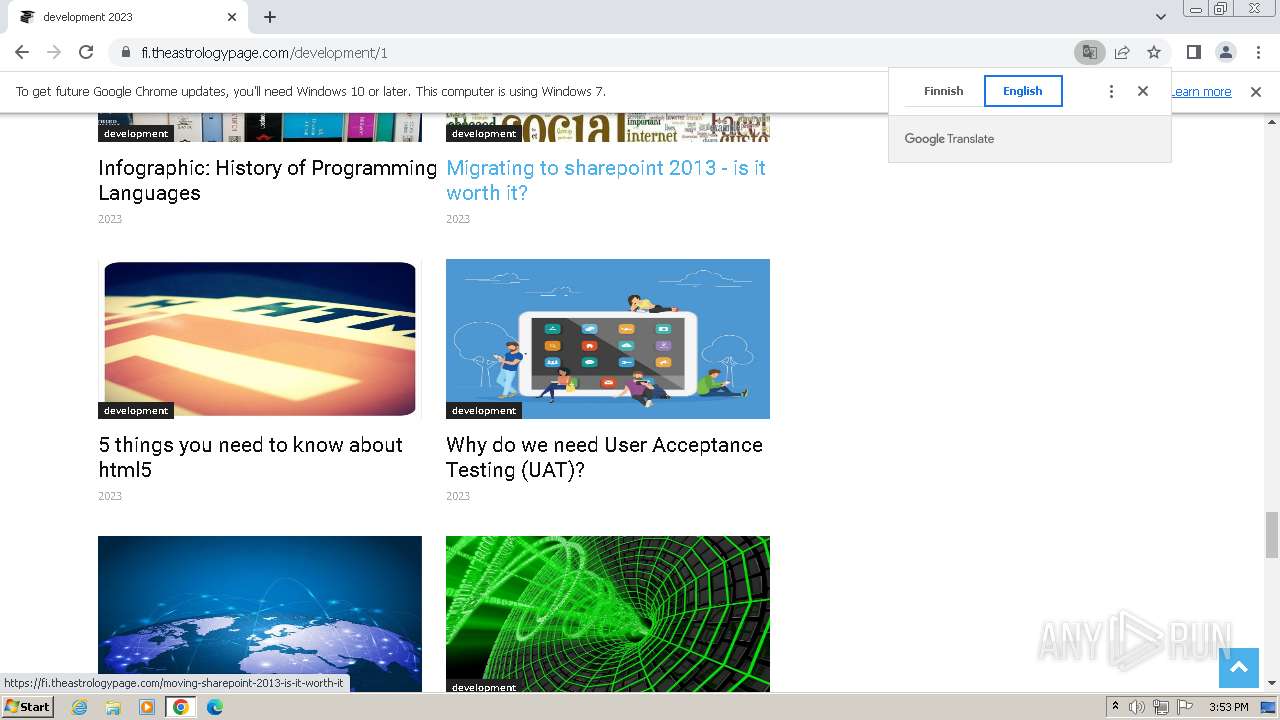This screenshot has width=1280, height=720.
Task: Click the scrollbar down arrow
Action: point(1272,684)
